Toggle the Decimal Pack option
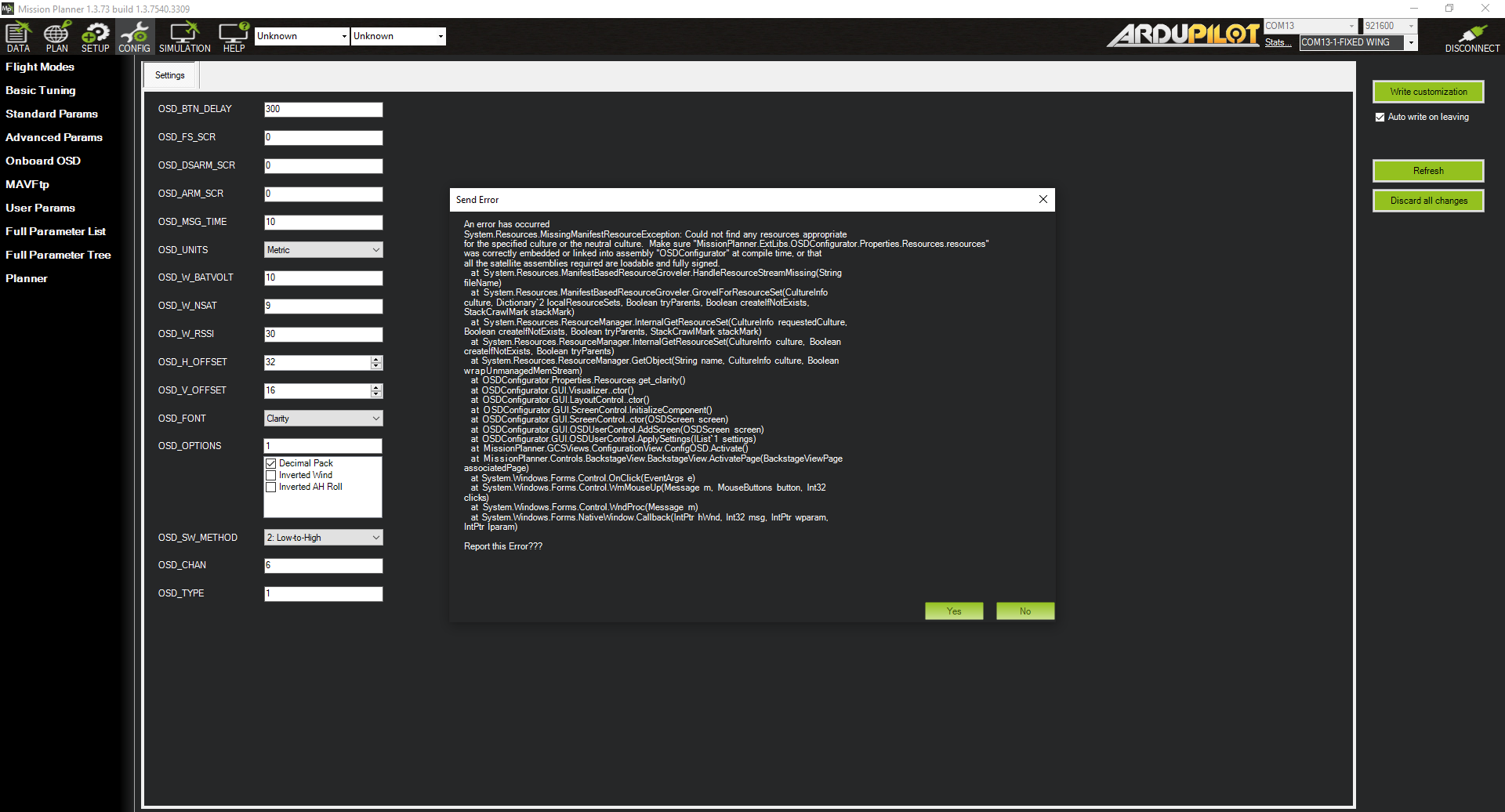The image size is (1505, 812). [271, 463]
